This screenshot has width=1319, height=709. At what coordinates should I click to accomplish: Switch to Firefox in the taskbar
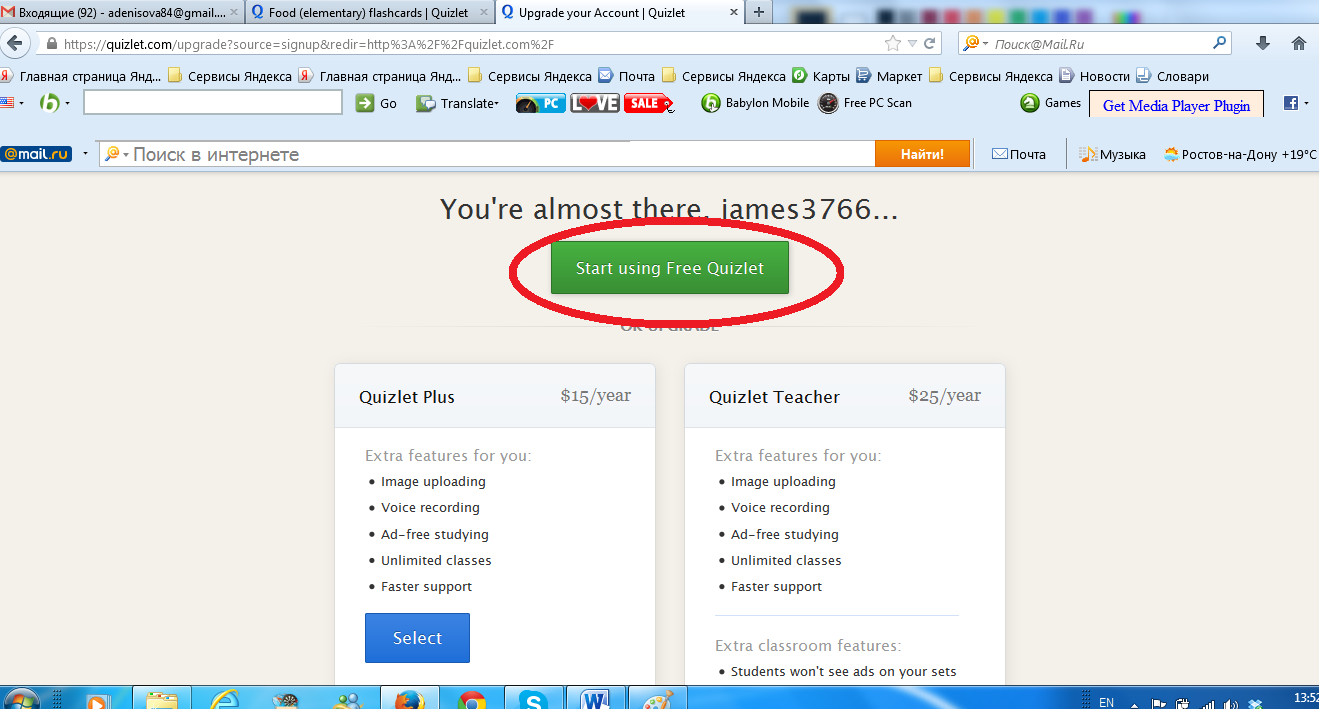coord(409,699)
